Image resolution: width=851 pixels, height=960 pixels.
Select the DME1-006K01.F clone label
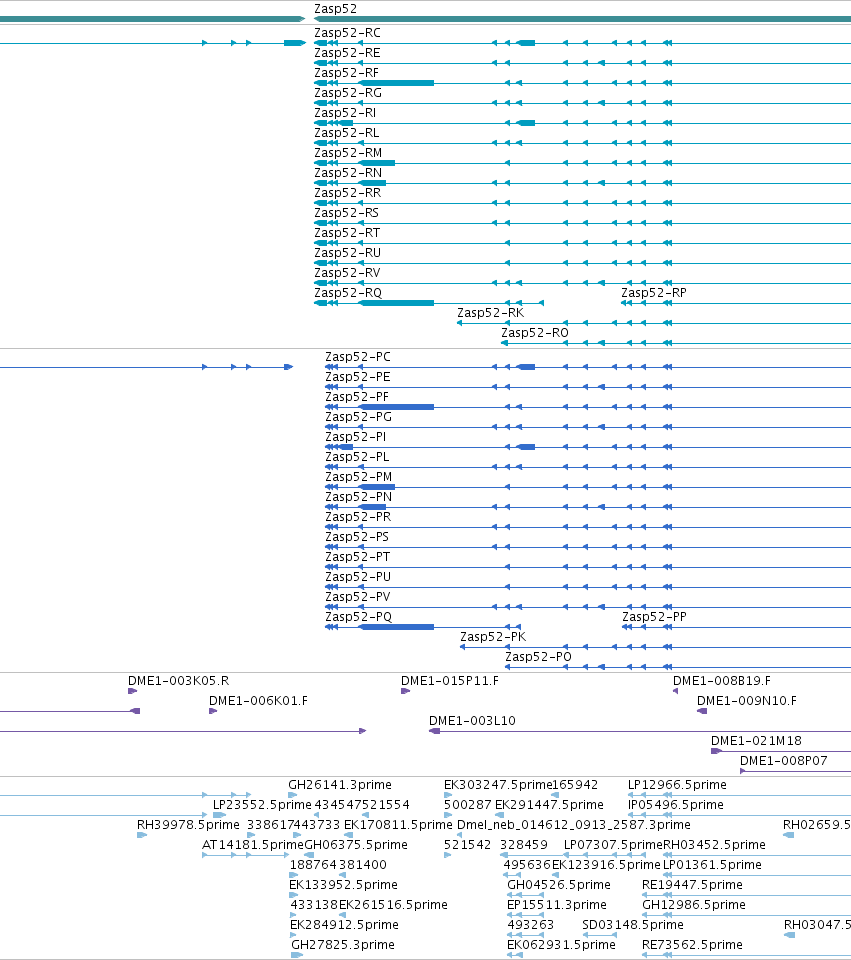258,701
